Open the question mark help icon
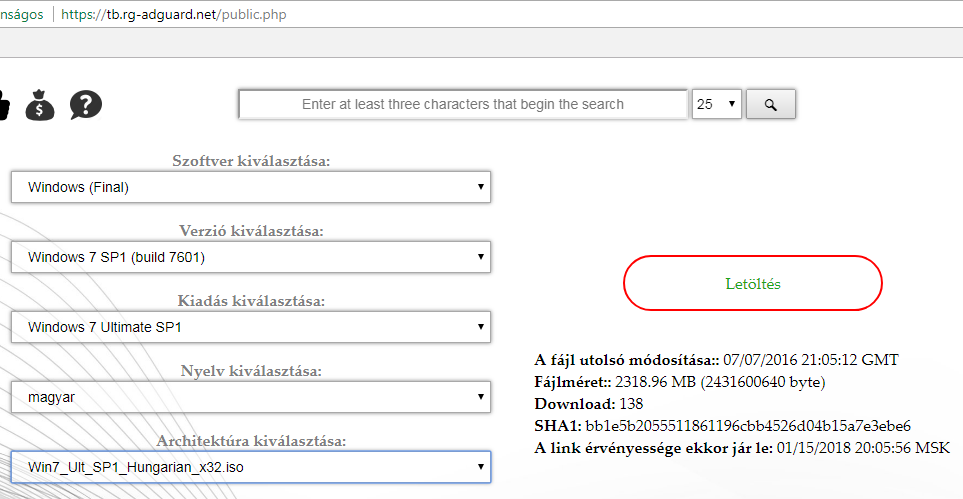 86,104
